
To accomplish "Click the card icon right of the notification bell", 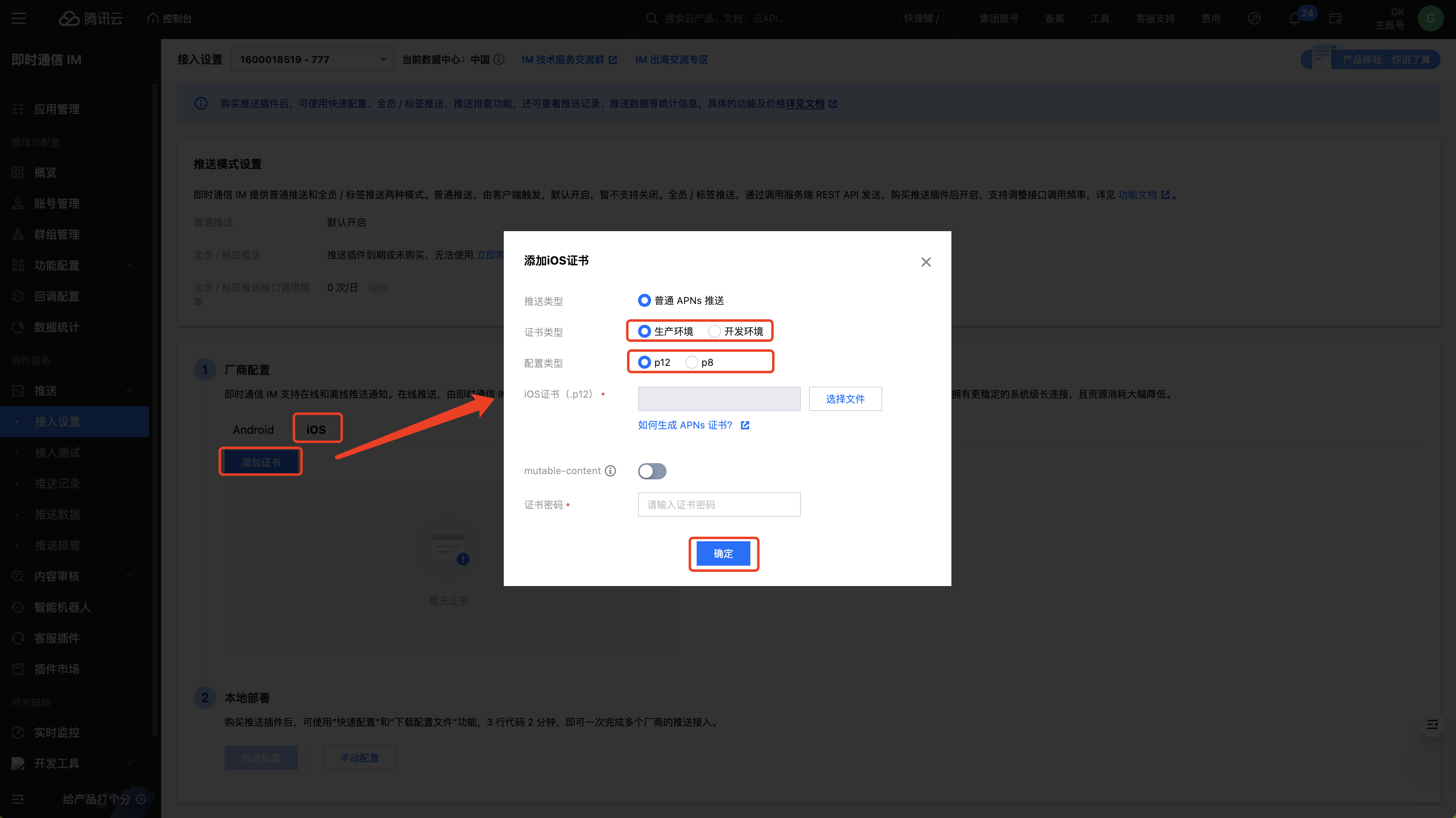I will [x=1336, y=19].
